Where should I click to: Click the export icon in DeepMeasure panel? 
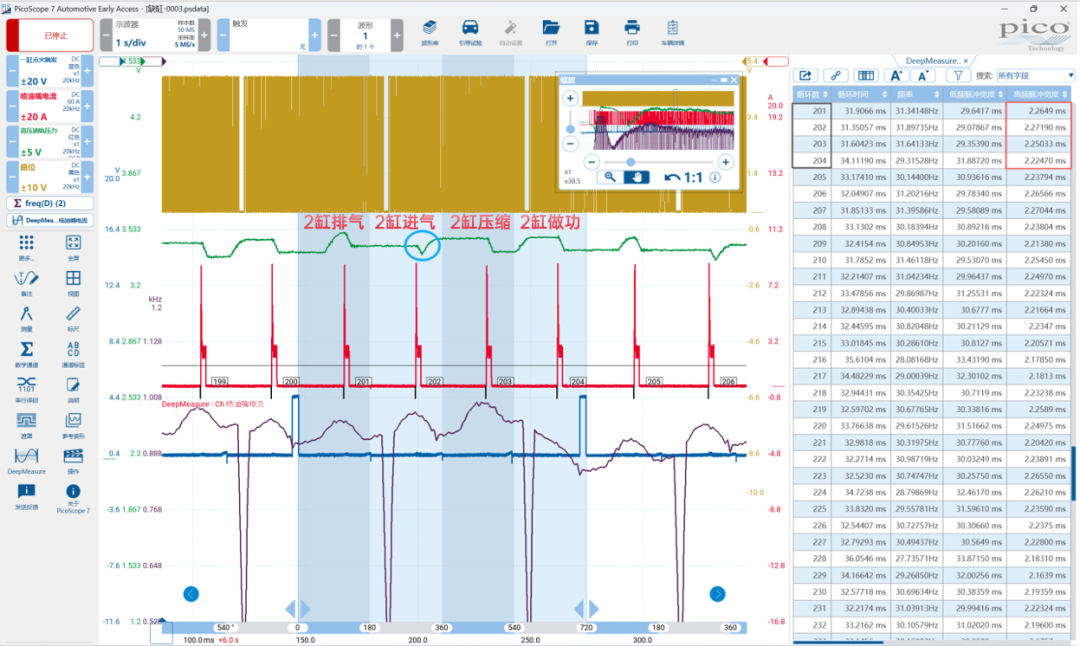pos(805,76)
